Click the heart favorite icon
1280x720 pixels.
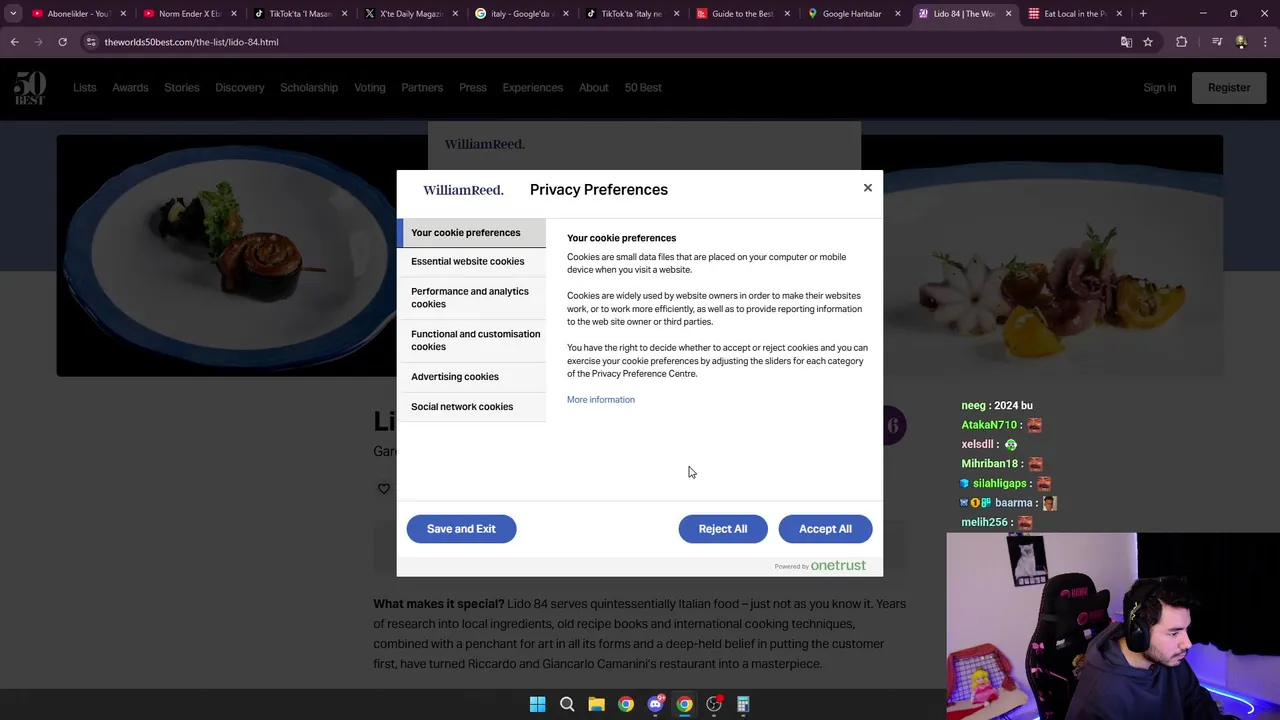(x=384, y=489)
